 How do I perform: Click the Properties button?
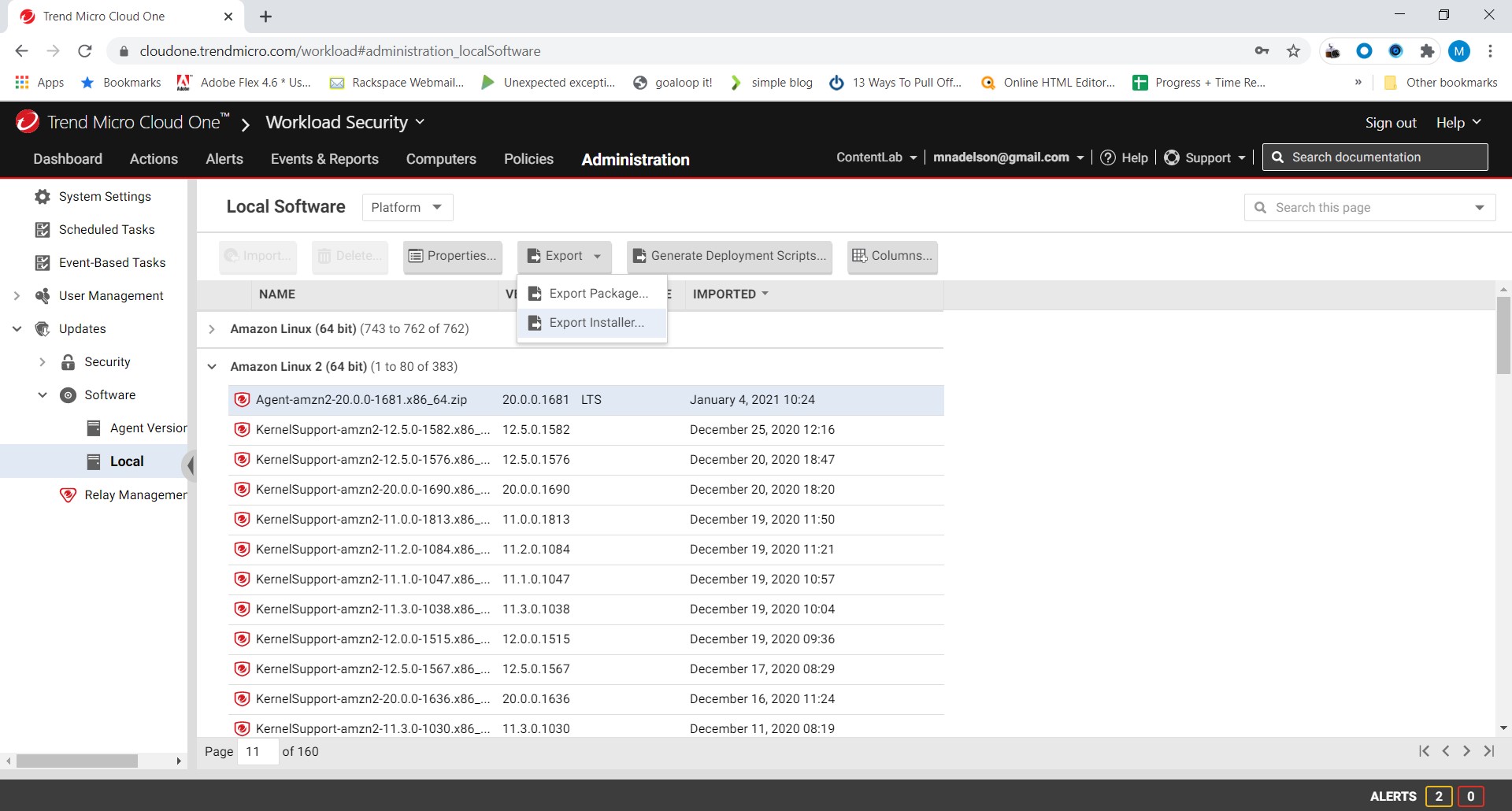click(453, 256)
